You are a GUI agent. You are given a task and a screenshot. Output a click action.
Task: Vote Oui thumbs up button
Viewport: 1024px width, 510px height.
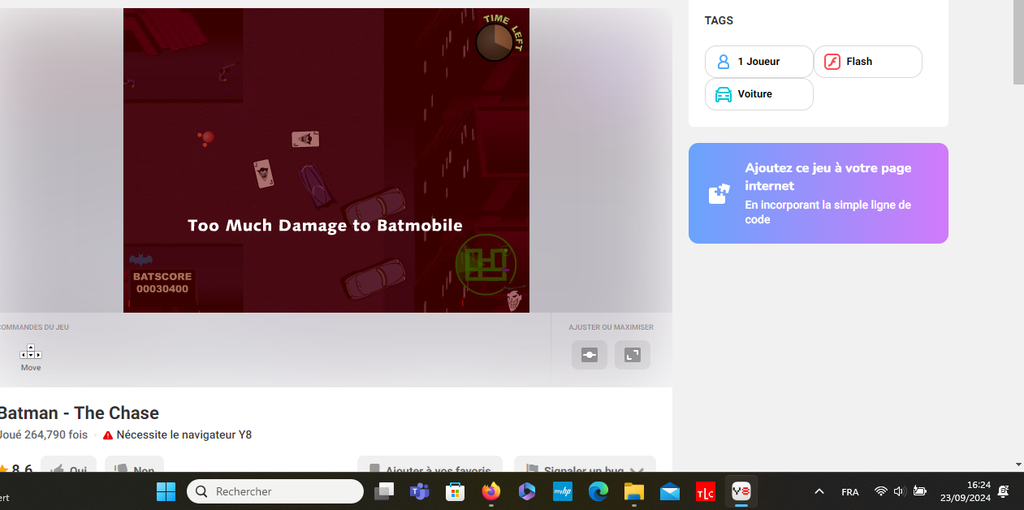tap(69, 464)
